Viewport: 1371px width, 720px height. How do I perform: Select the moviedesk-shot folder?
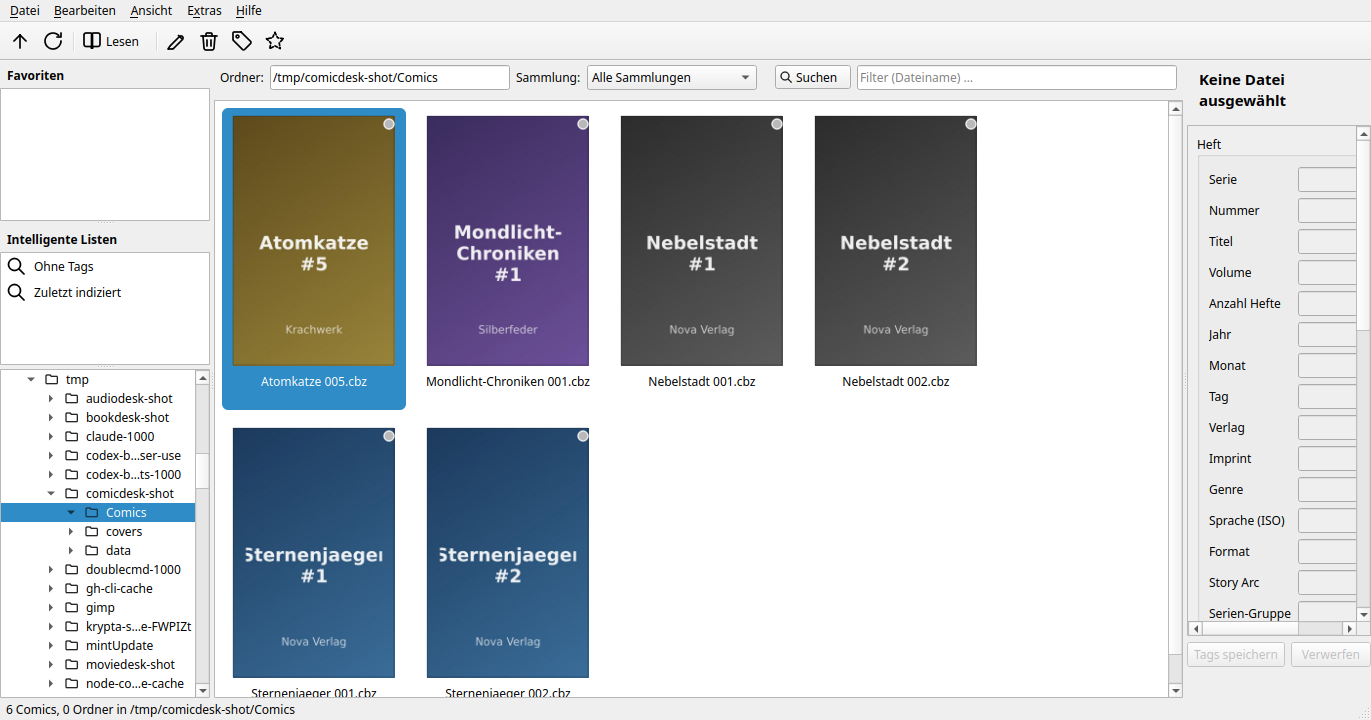[x=130, y=665]
